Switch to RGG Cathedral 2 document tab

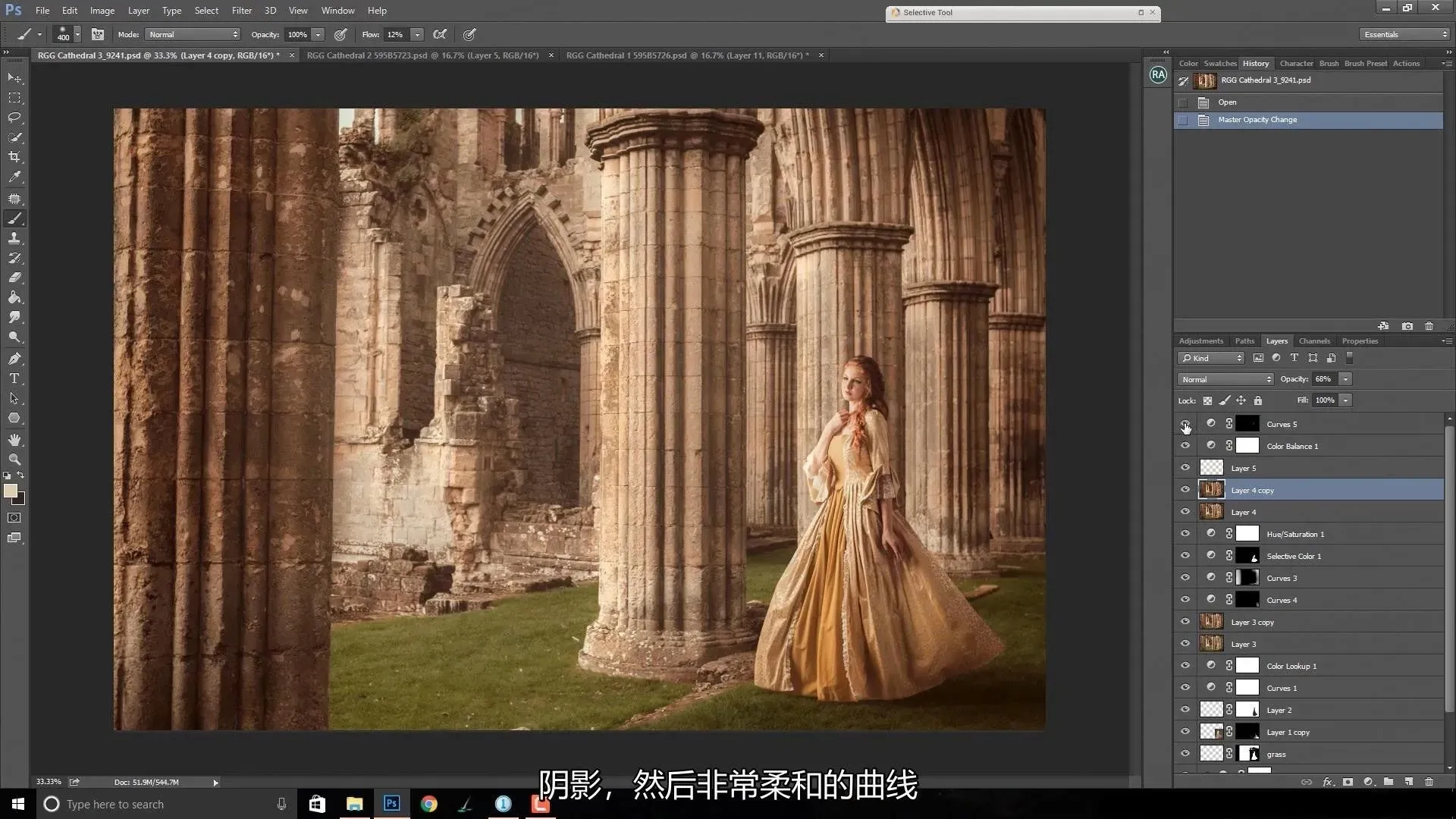(422, 55)
